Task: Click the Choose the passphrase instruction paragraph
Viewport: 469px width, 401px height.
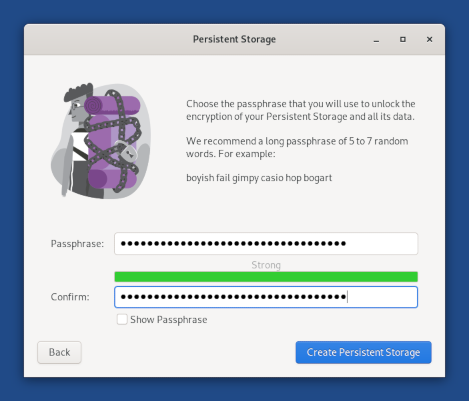Action: point(301,110)
